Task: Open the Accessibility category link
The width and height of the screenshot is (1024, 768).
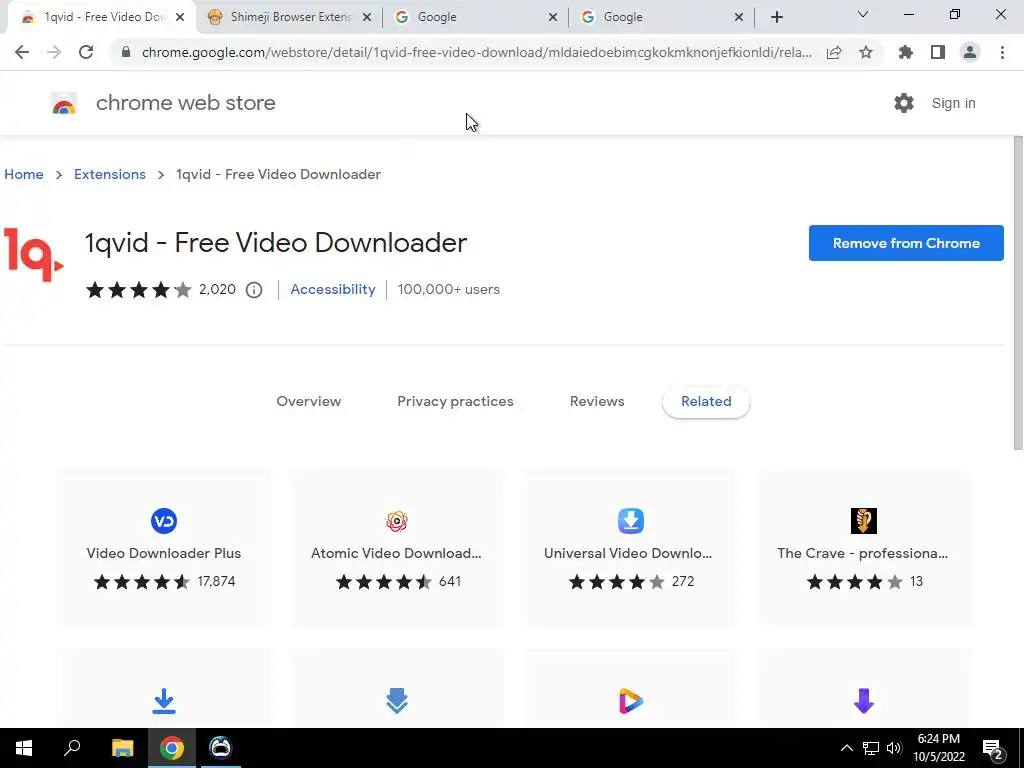Action: click(x=333, y=289)
